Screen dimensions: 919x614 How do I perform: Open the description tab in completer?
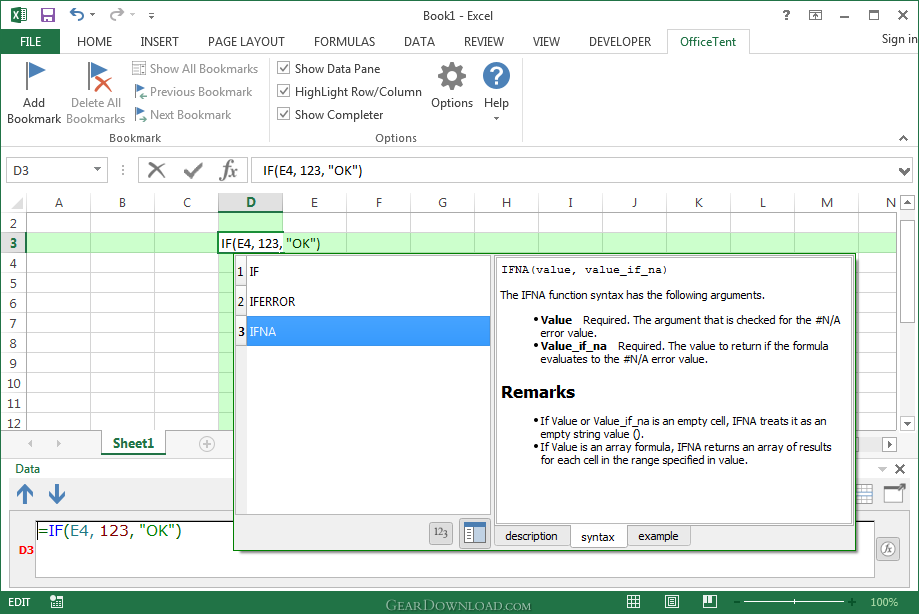point(531,536)
